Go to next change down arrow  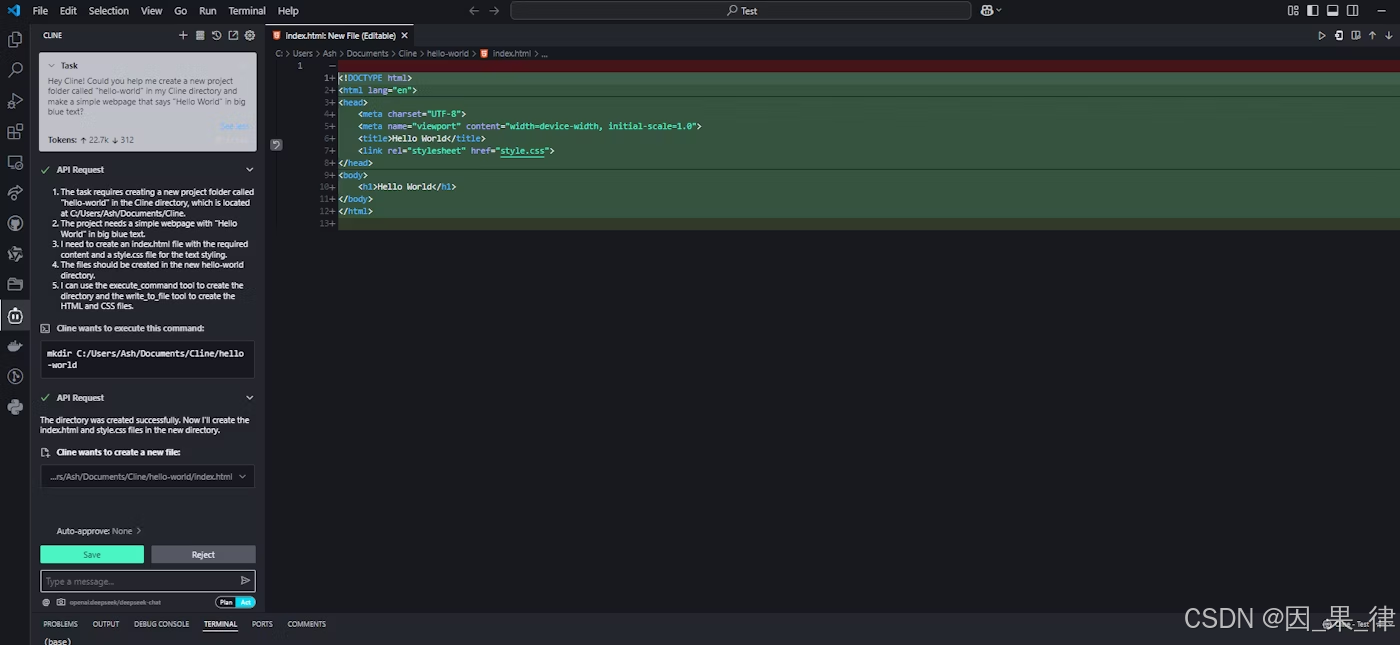point(1389,35)
